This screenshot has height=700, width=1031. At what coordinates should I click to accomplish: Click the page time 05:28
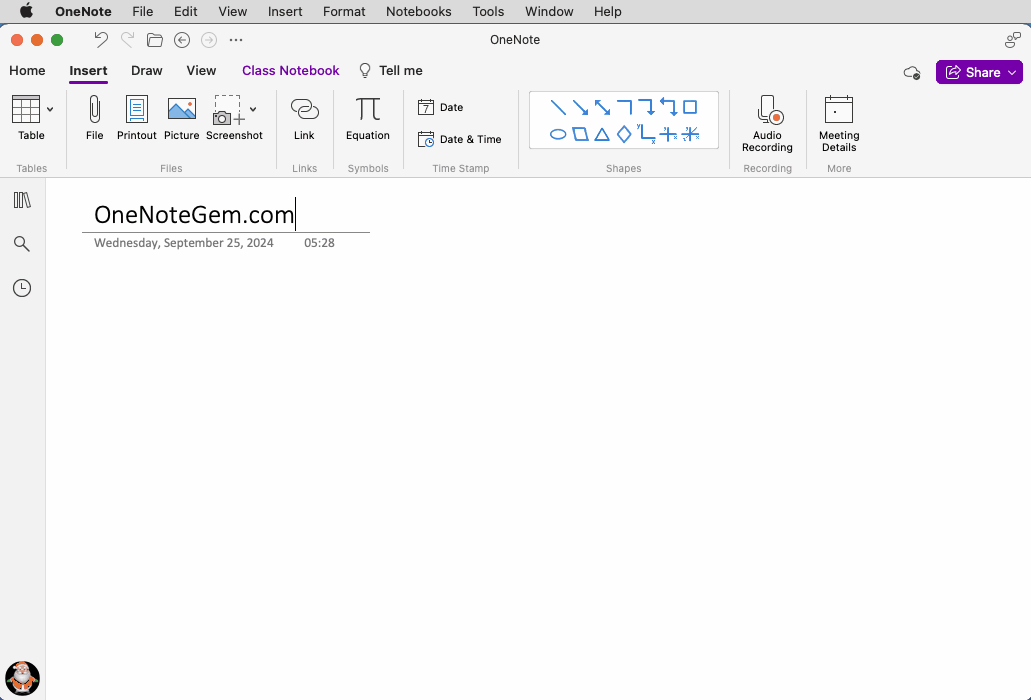pos(319,243)
